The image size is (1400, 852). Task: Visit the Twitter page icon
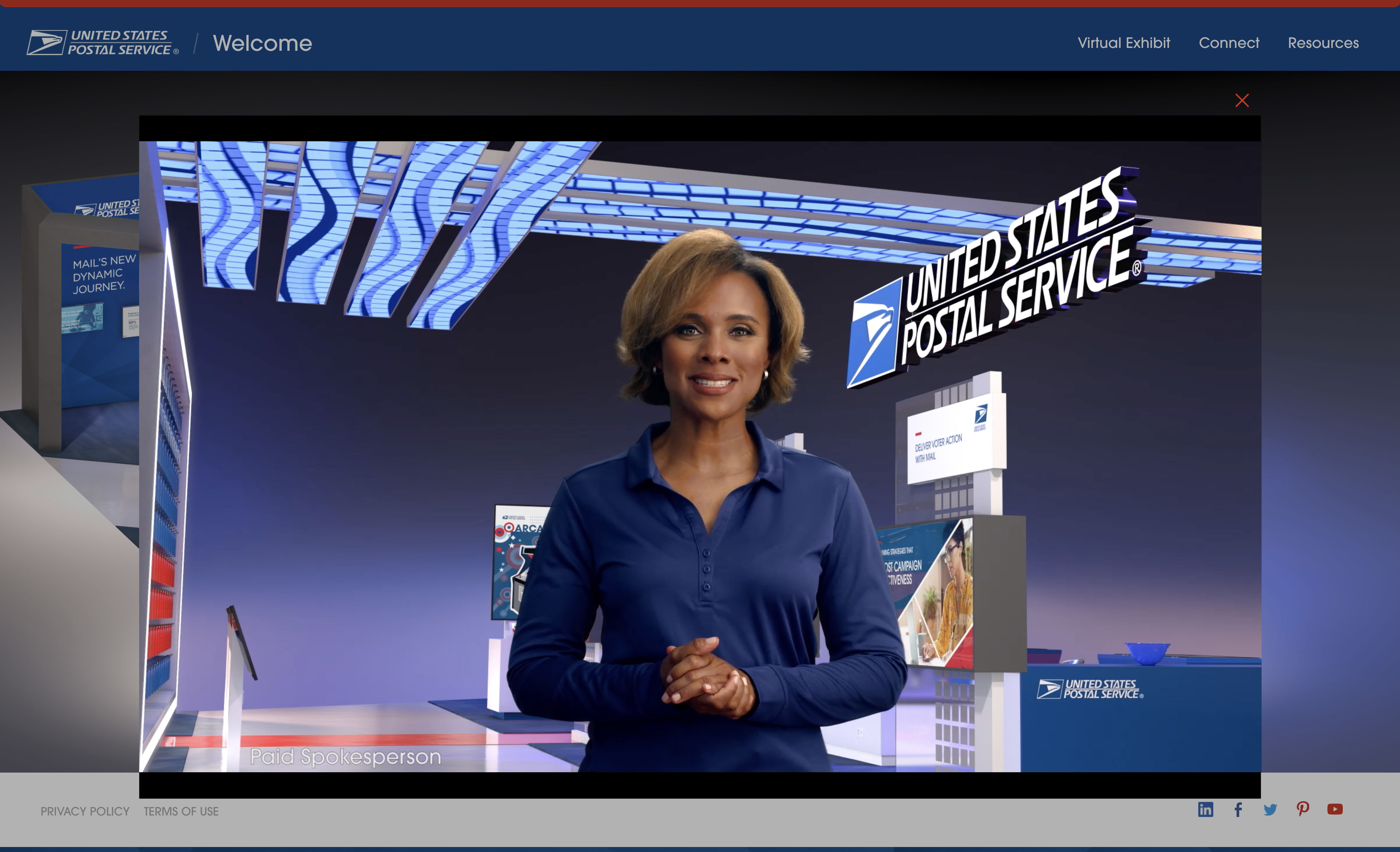[1270, 809]
